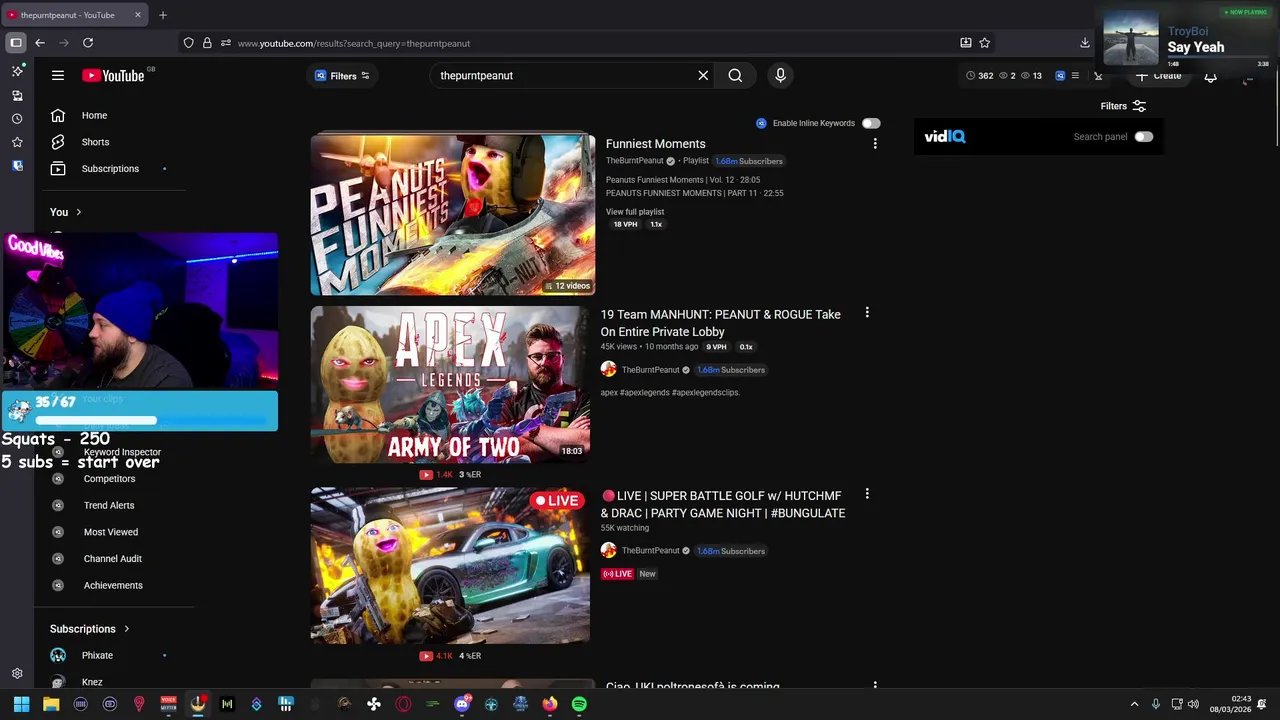
Task: Open Spotify from the taskbar
Action: point(579,704)
